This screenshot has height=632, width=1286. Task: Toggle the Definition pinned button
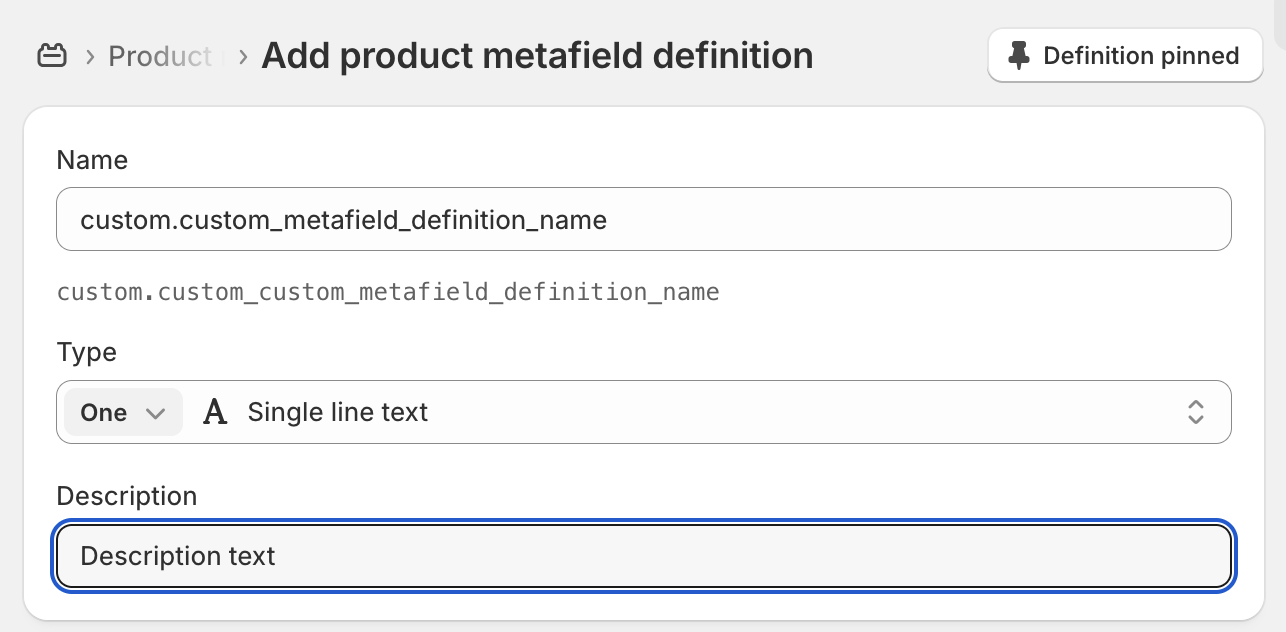(1125, 56)
